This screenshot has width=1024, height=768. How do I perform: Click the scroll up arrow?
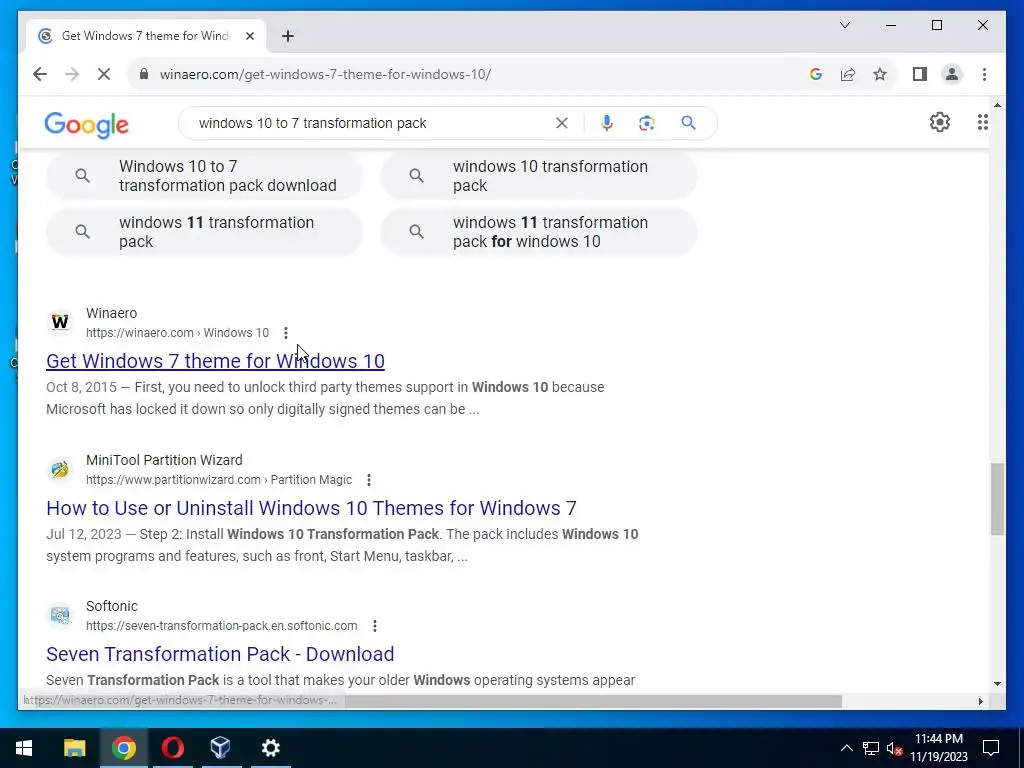(997, 104)
